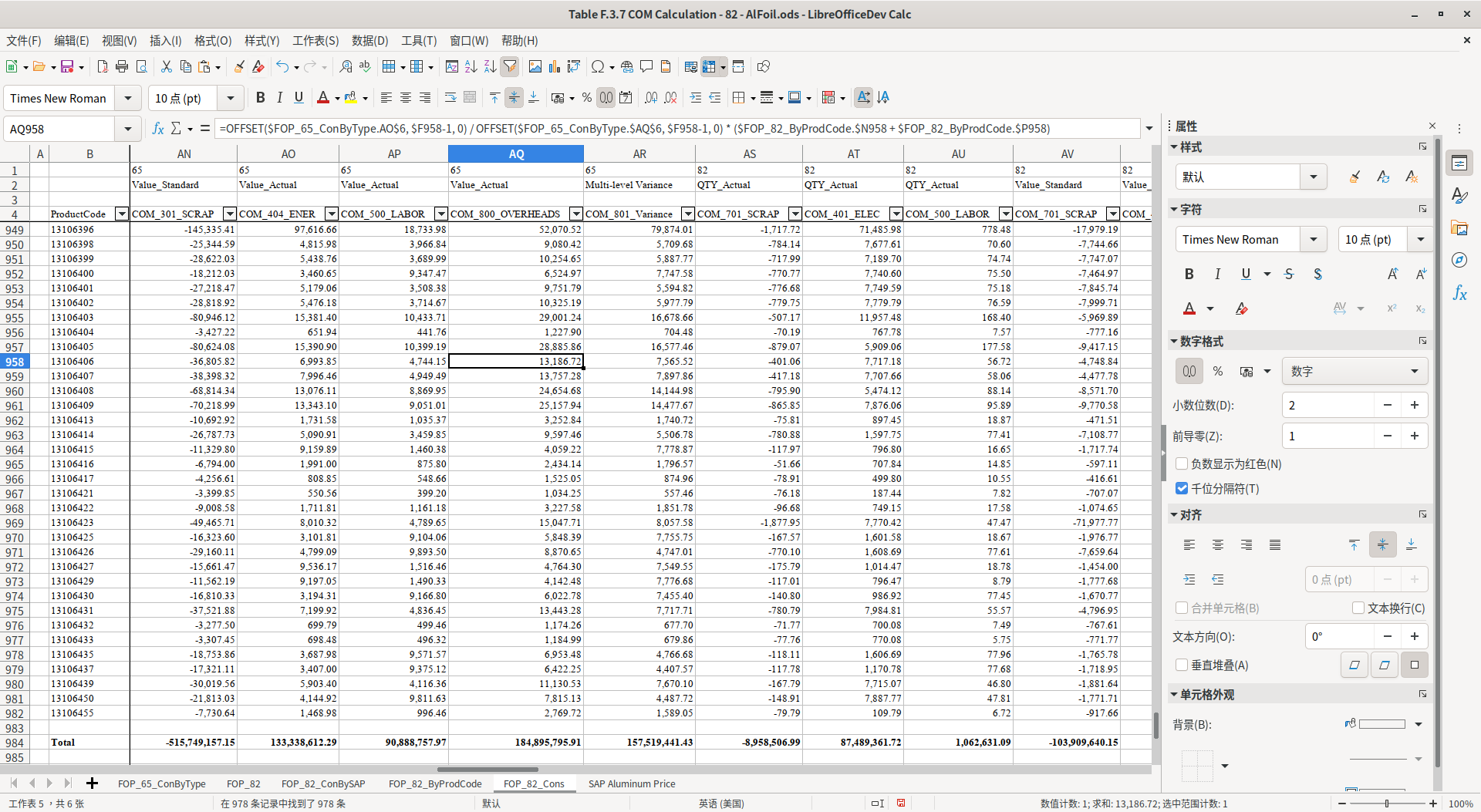Apply percent number format
The width and height of the screenshot is (1481, 812).
tap(586, 97)
